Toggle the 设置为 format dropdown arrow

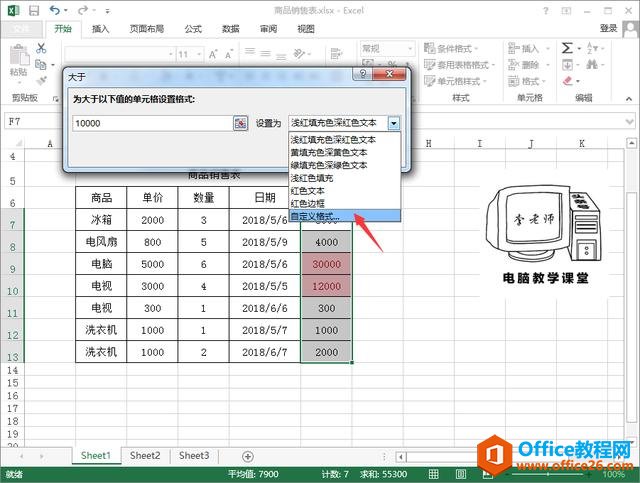coord(394,123)
